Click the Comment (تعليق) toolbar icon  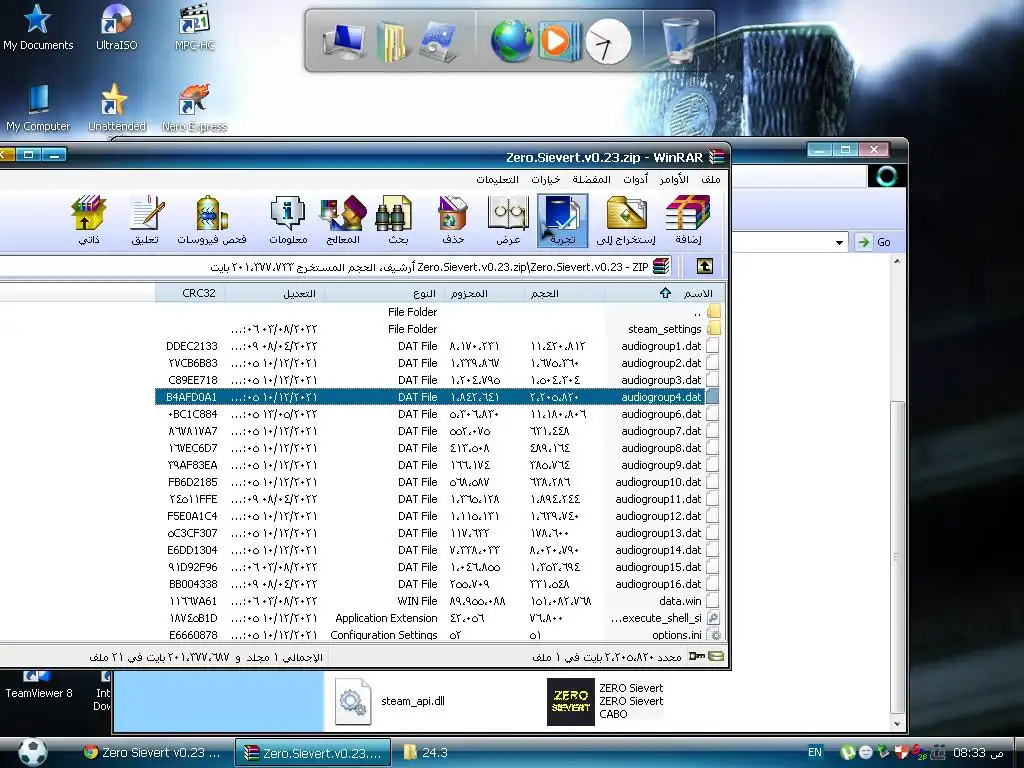coord(145,221)
